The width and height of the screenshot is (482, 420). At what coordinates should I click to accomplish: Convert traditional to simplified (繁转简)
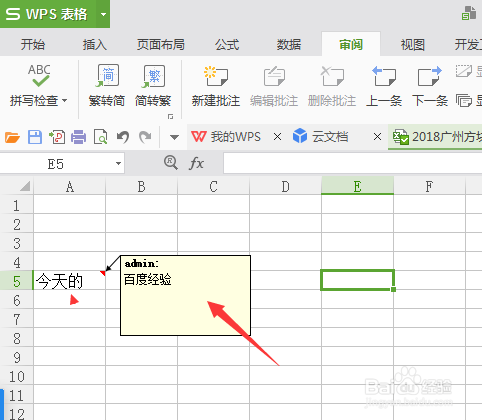pos(107,85)
